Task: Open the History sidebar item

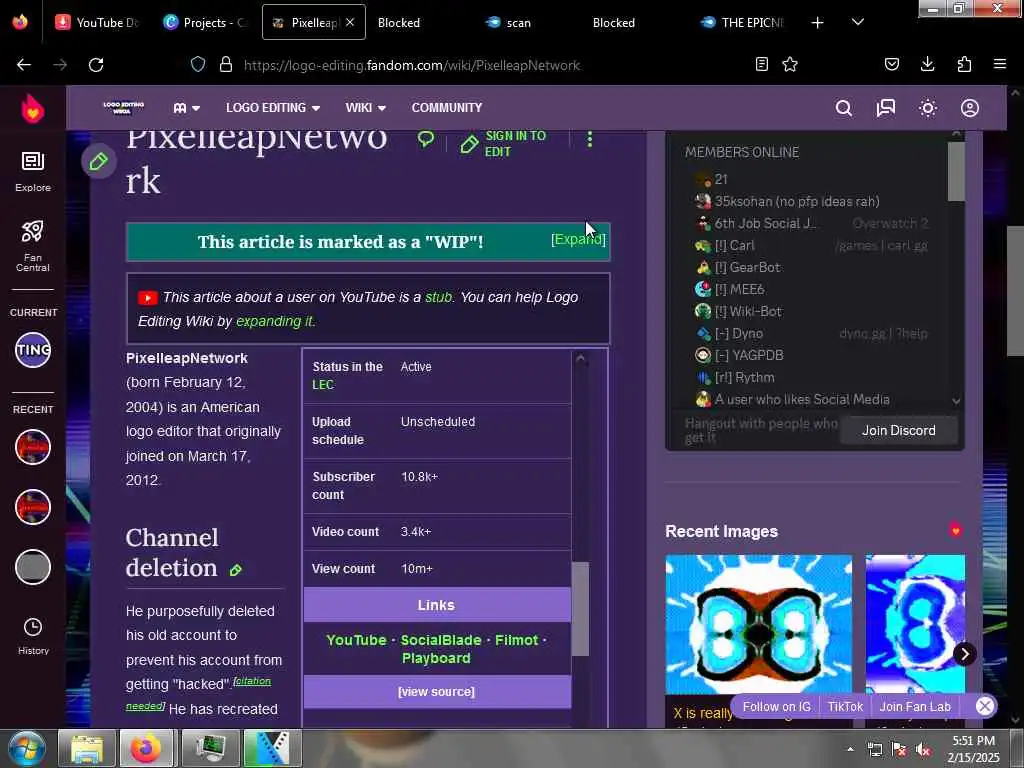Action: tap(33, 636)
